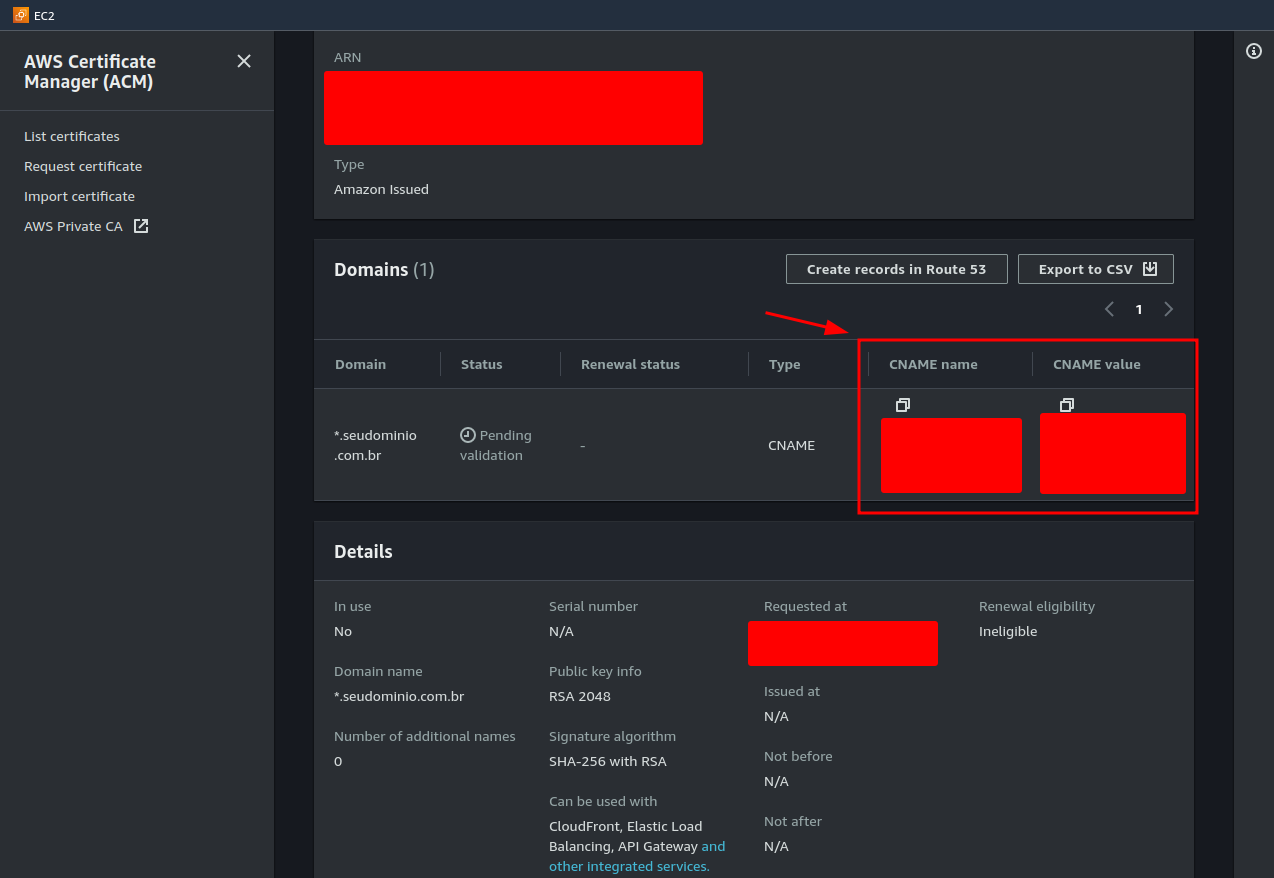Click the Domain column header
The width and height of the screenshot is (1274, 878).
click(360, 364)
